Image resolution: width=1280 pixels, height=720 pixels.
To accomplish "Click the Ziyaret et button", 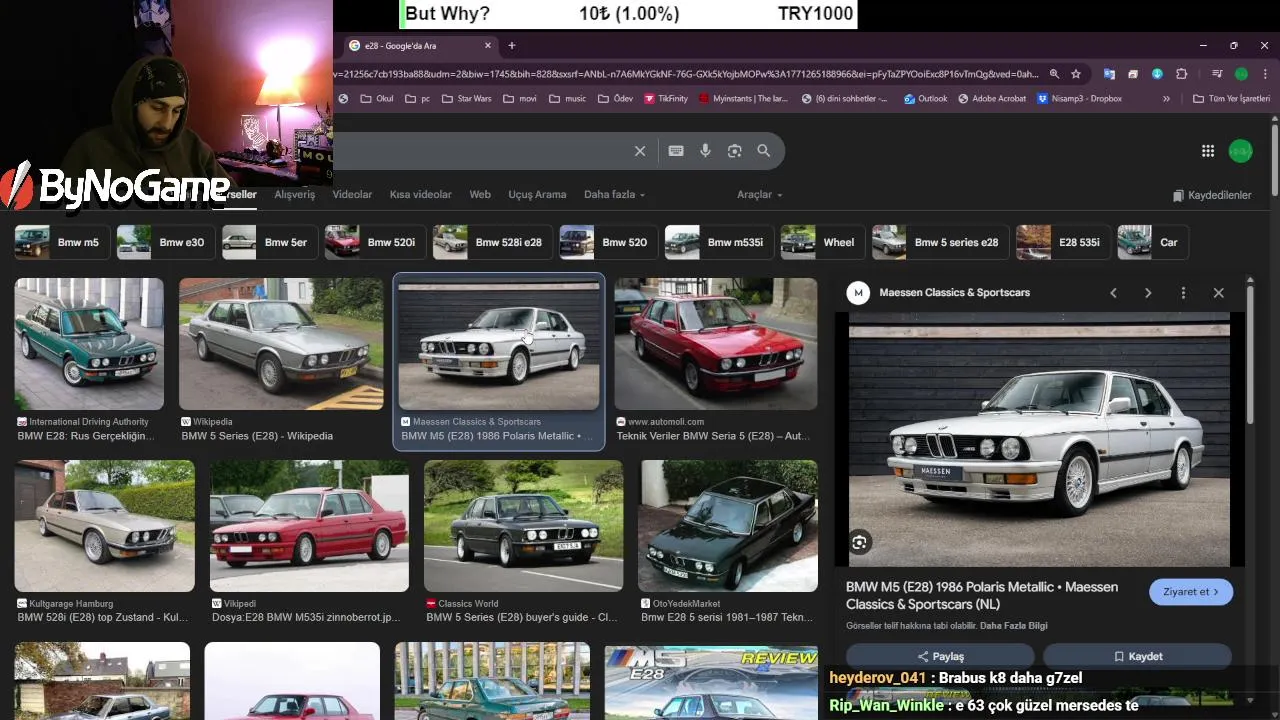I will [1191, 592].
